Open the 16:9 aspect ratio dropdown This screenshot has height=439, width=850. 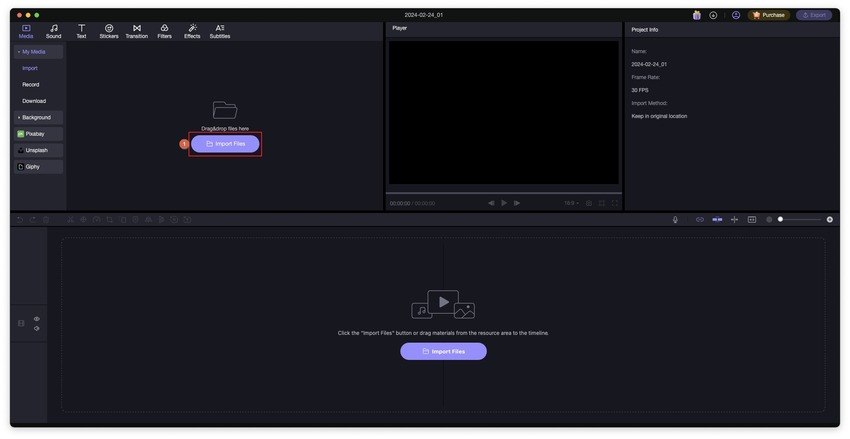(570, 203)
